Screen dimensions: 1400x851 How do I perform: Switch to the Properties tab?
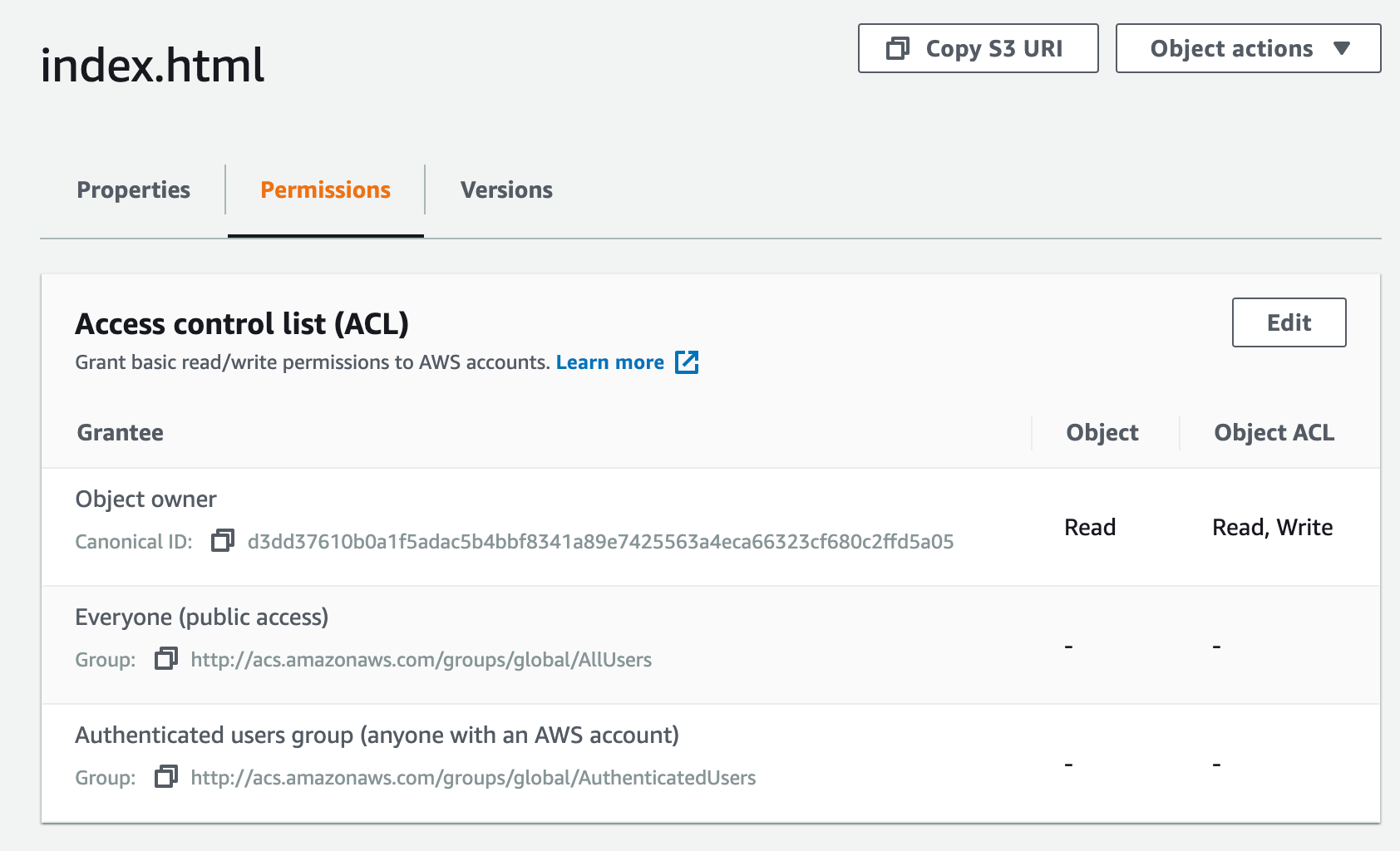132,189
